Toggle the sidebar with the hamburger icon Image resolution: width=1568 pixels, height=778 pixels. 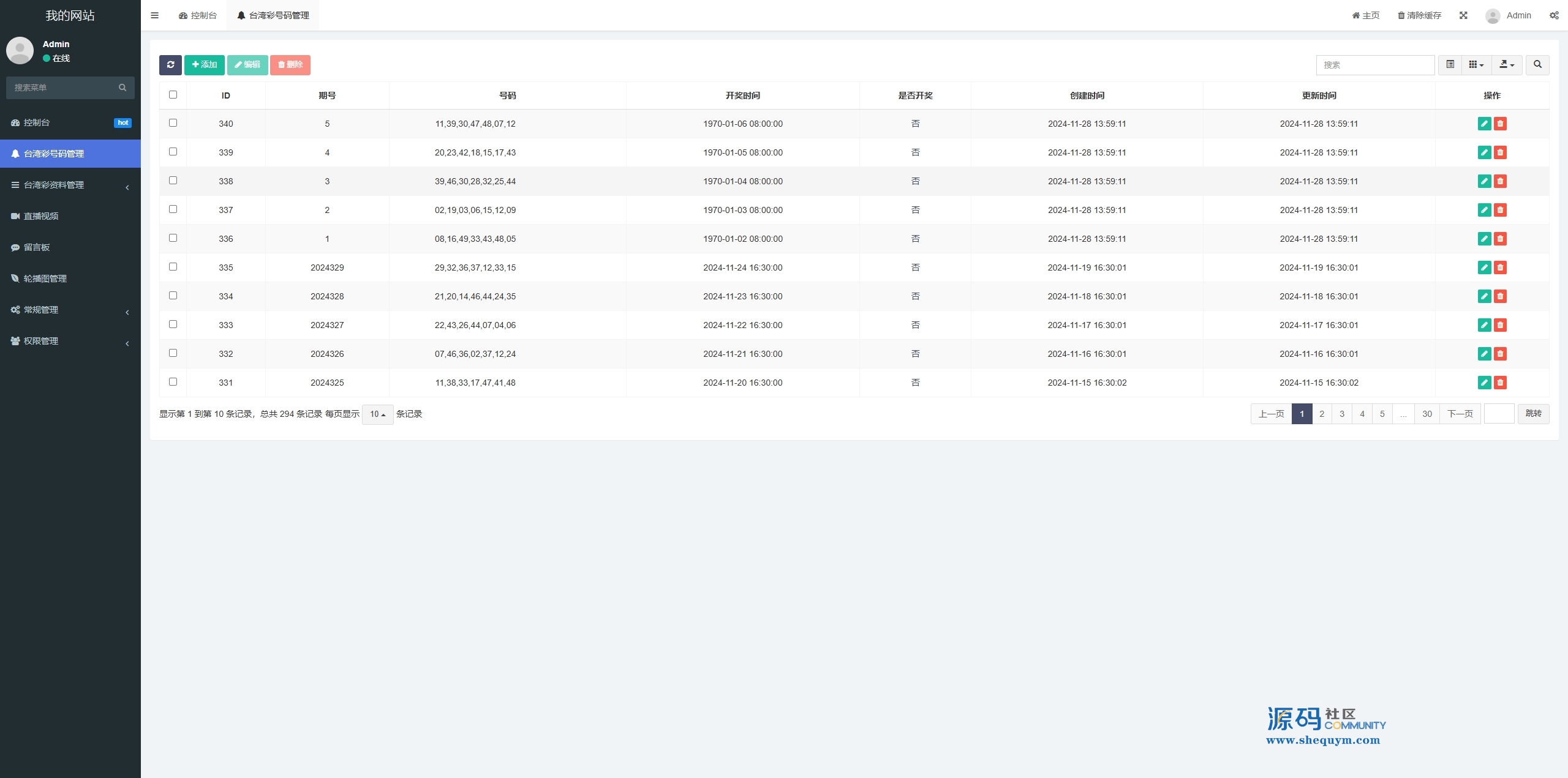coord(155,15)
